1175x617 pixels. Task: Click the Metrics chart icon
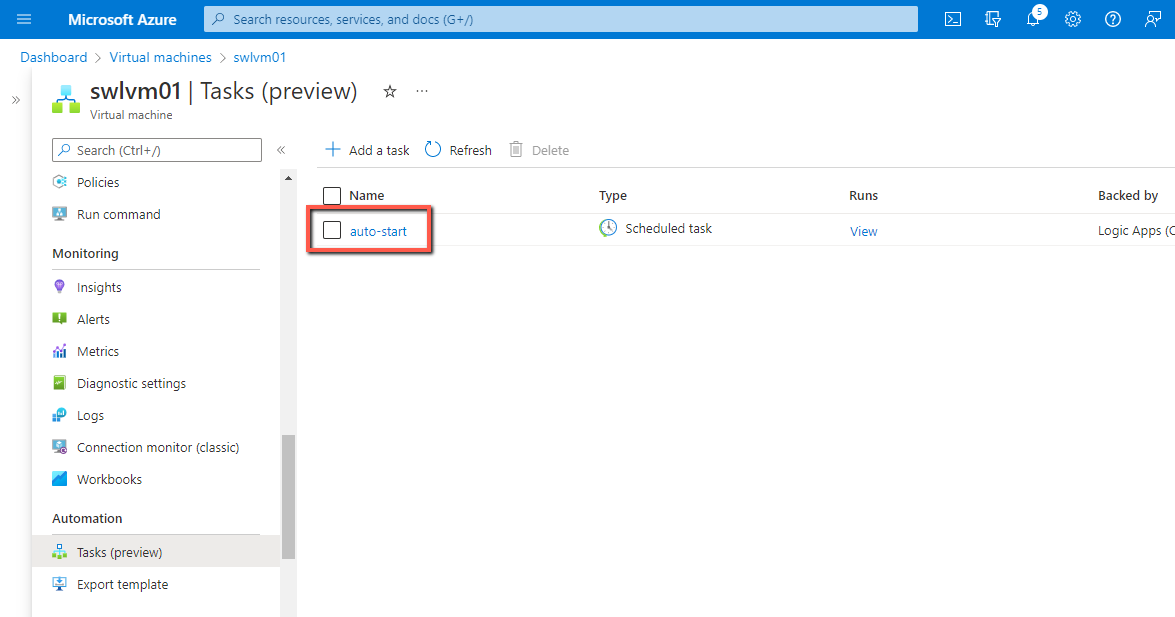point(59,351)
